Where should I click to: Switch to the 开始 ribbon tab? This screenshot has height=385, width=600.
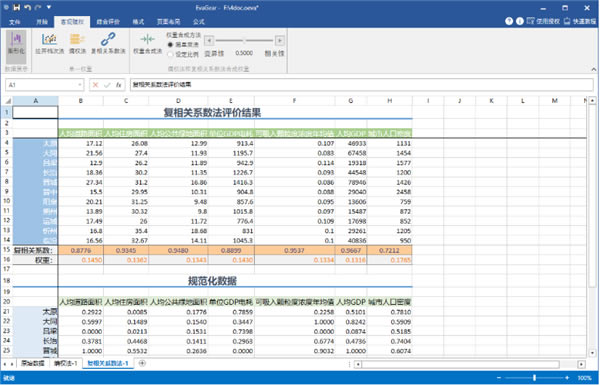42,22
